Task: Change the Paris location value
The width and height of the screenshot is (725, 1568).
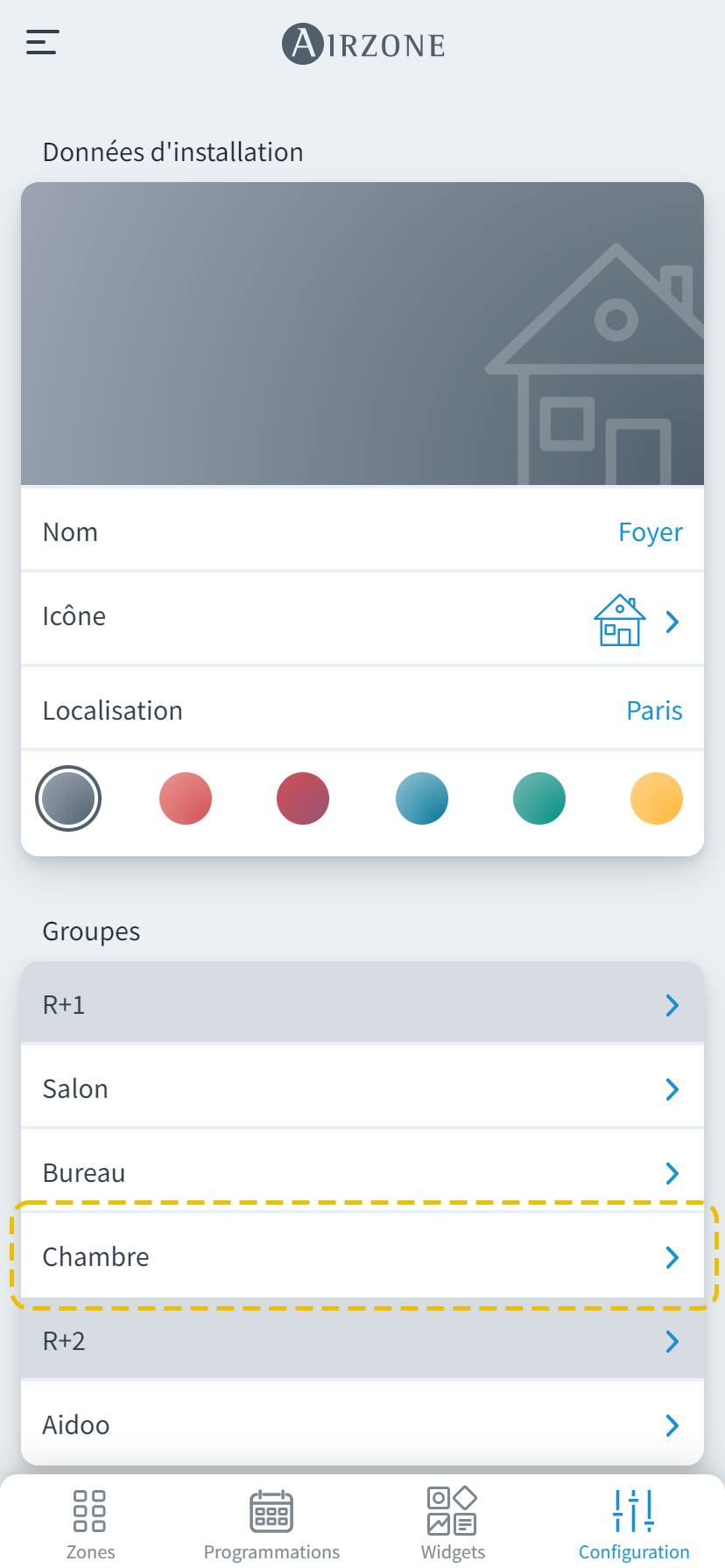Action: click(x=654, y=711)
